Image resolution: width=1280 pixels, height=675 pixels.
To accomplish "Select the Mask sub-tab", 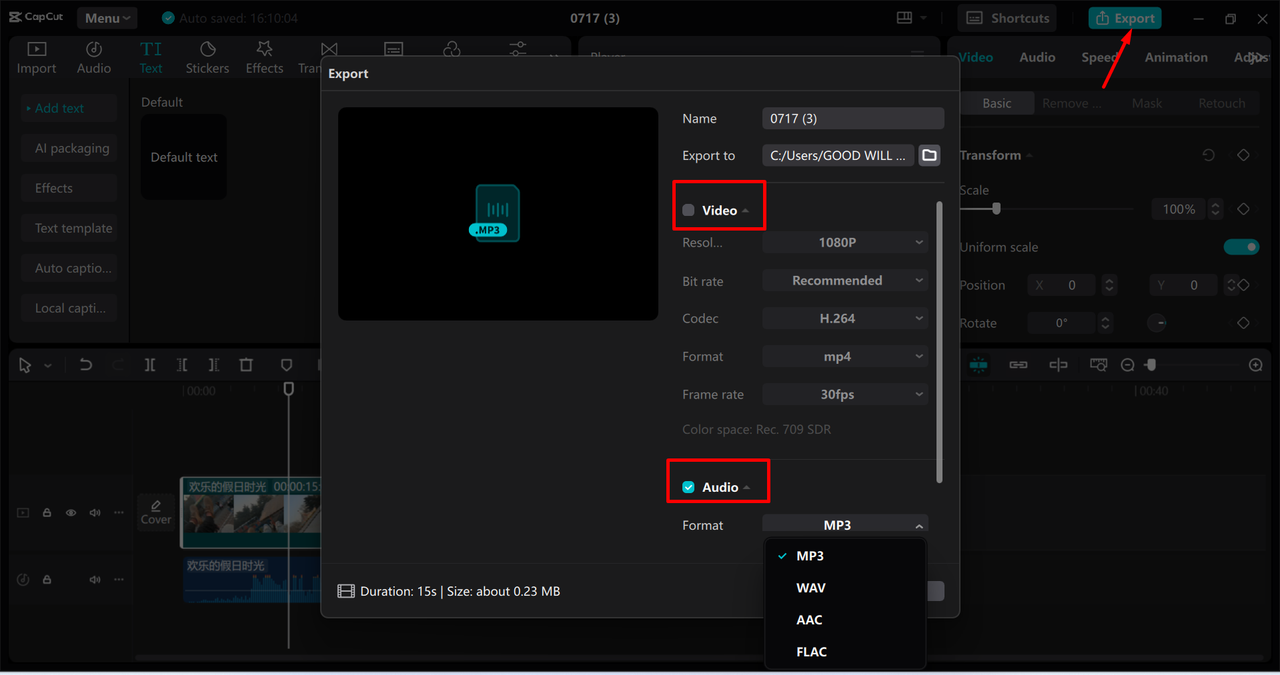I will pos(1147,103).
